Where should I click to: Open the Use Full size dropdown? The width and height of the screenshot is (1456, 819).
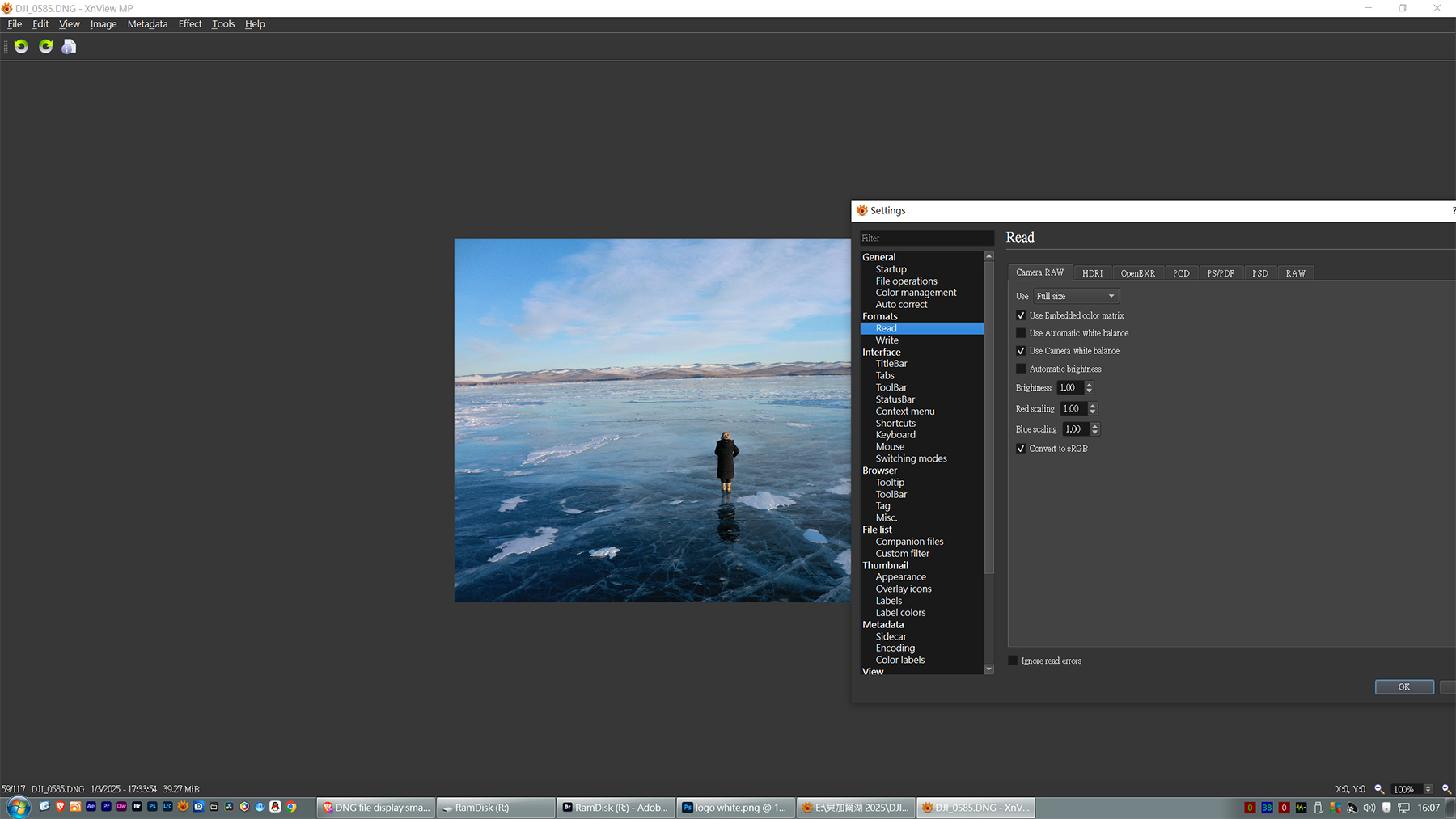point(1076,296)
